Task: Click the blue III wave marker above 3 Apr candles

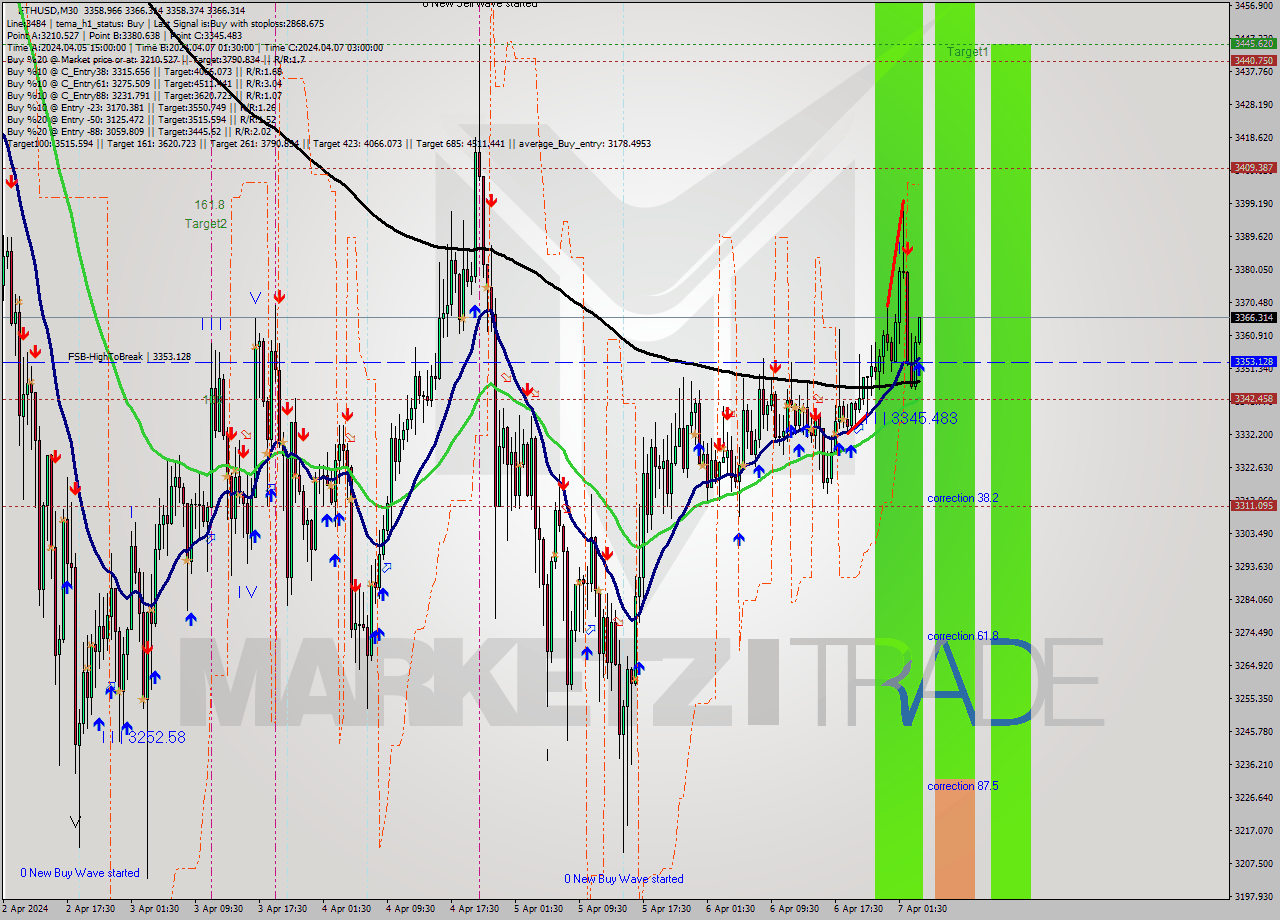Action: click(x=212, y=323)
